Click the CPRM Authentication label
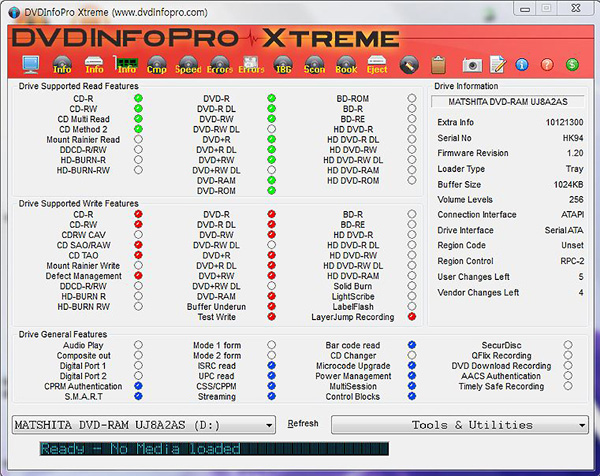The width and height of the screenshot is (600, 476). tap(83, 386)
